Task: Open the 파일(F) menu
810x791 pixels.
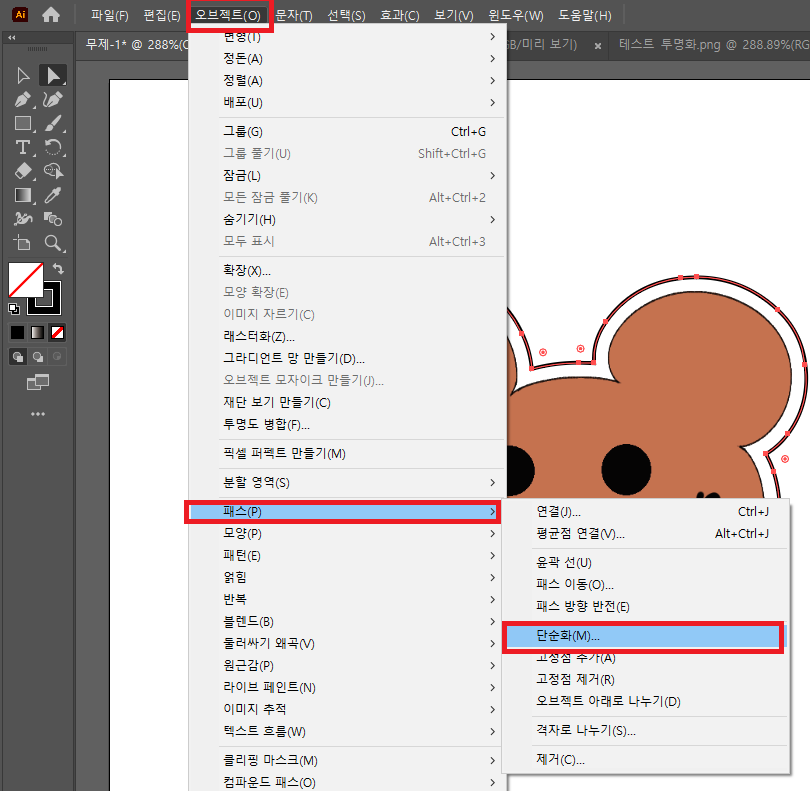Action: (x=110, y=15)
